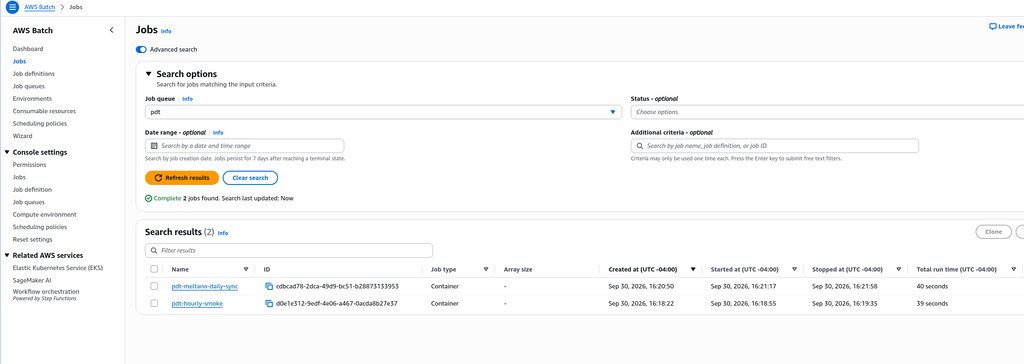1024x364 pixels.
Task: Click the sort icon on Stopped at column
Action: coord(899,269)
